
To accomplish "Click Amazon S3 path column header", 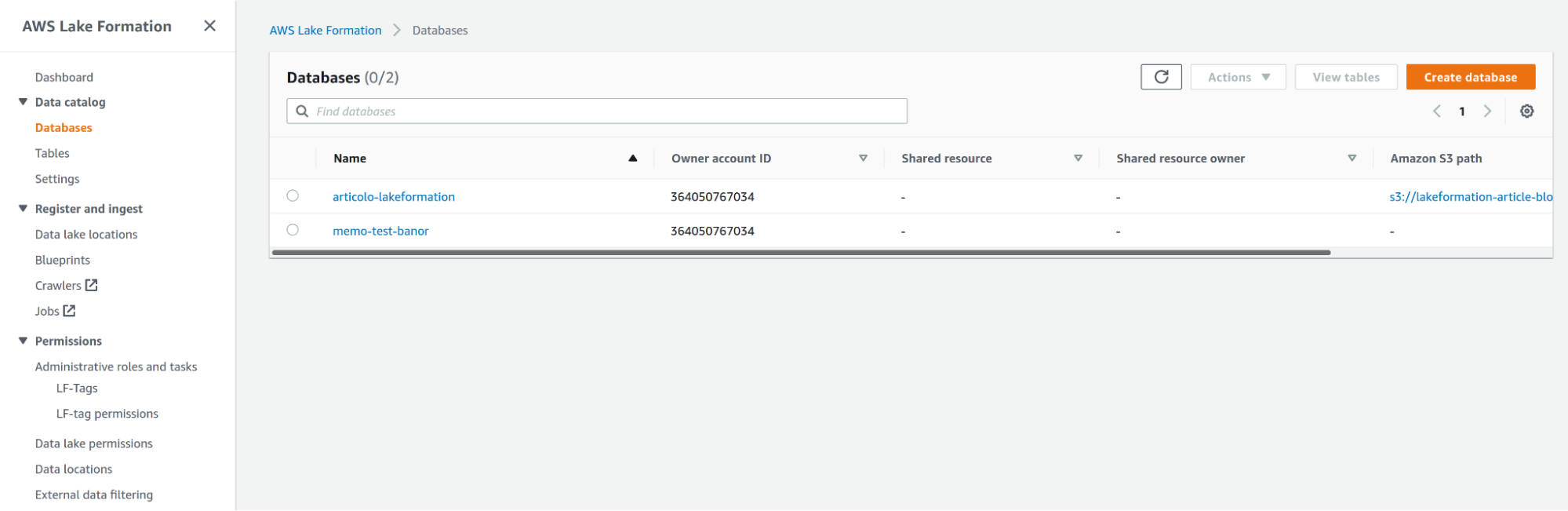I will click(x=1435, y=159).
